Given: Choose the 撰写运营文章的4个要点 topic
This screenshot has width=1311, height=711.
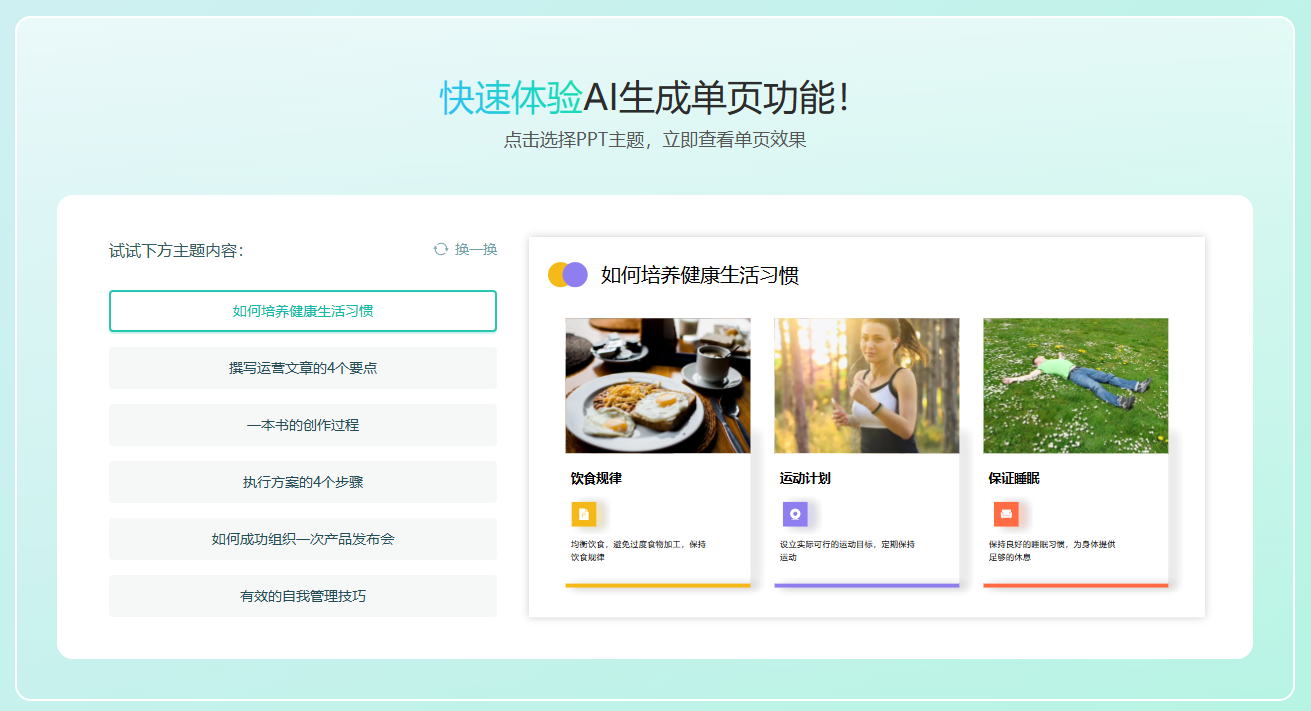Looking at the screenshot, I should (303, 368).
